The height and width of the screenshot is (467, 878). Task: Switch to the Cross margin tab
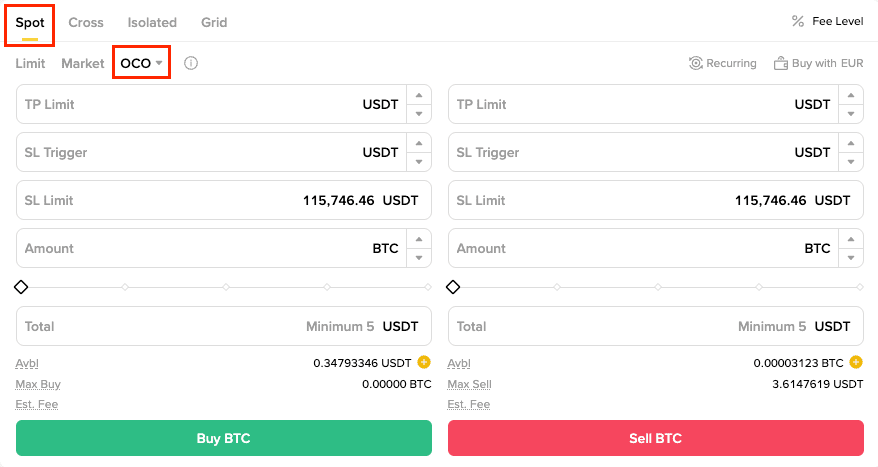coord(86,22)
